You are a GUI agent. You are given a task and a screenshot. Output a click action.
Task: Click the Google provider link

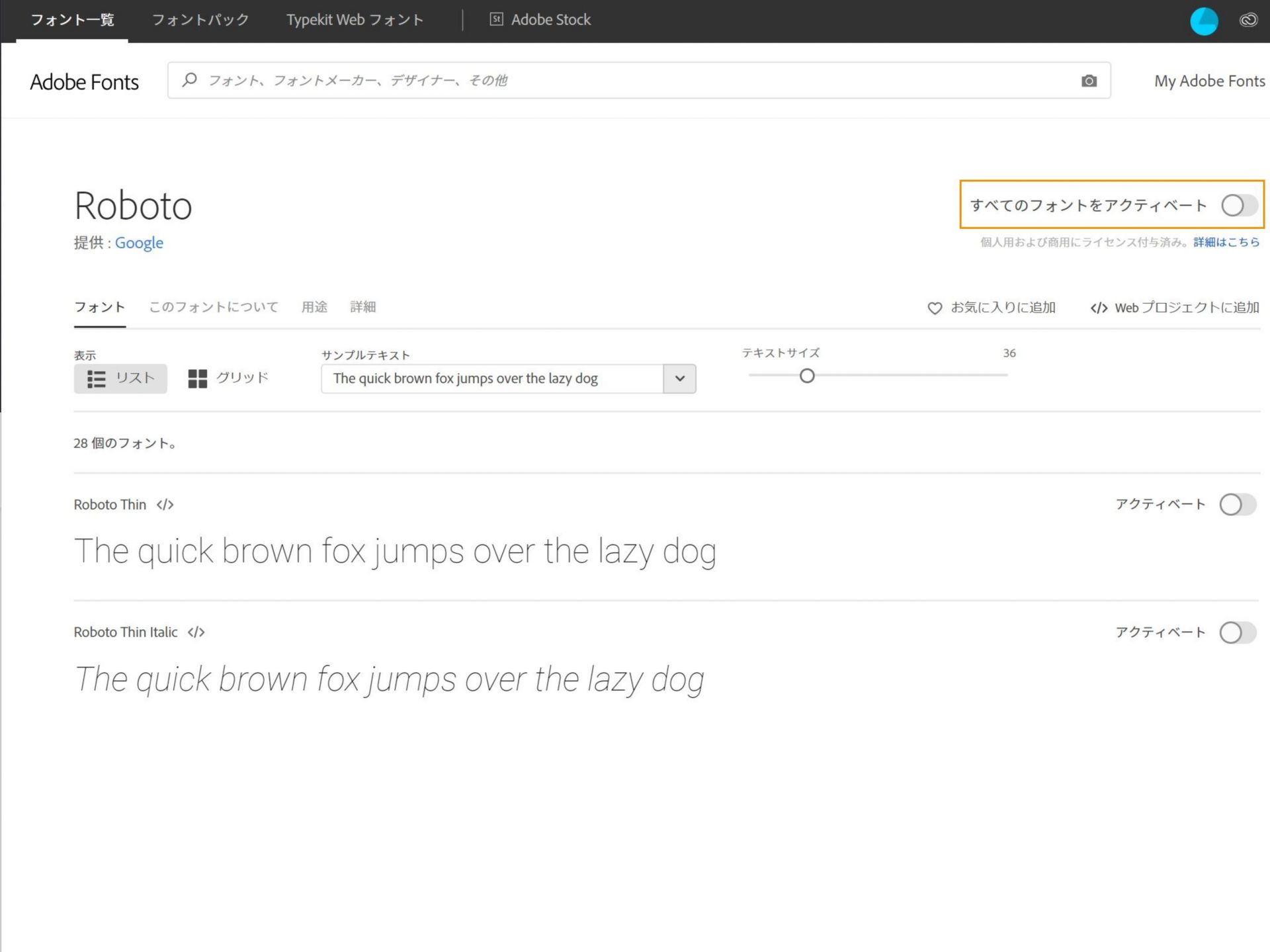point(139,243)
